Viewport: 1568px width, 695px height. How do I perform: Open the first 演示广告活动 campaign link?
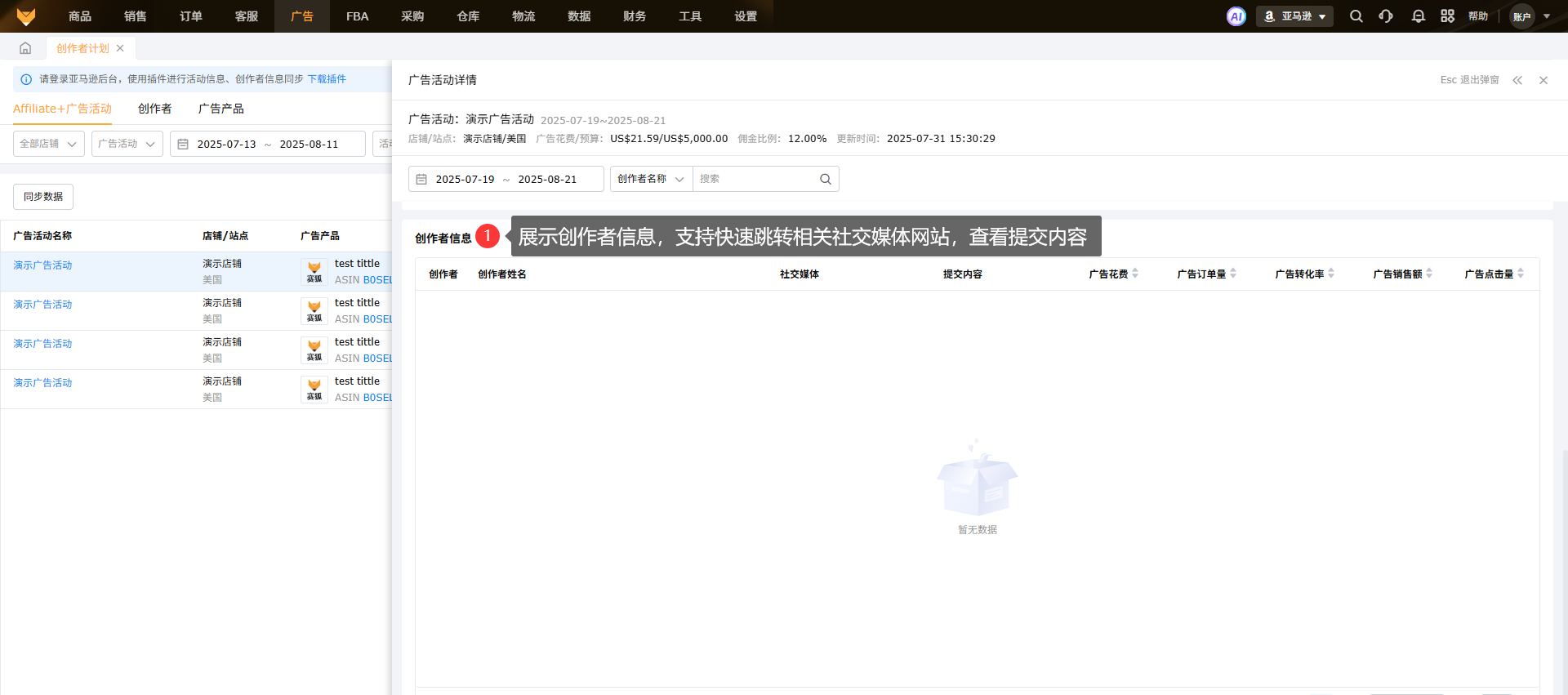tap(42, 265)
